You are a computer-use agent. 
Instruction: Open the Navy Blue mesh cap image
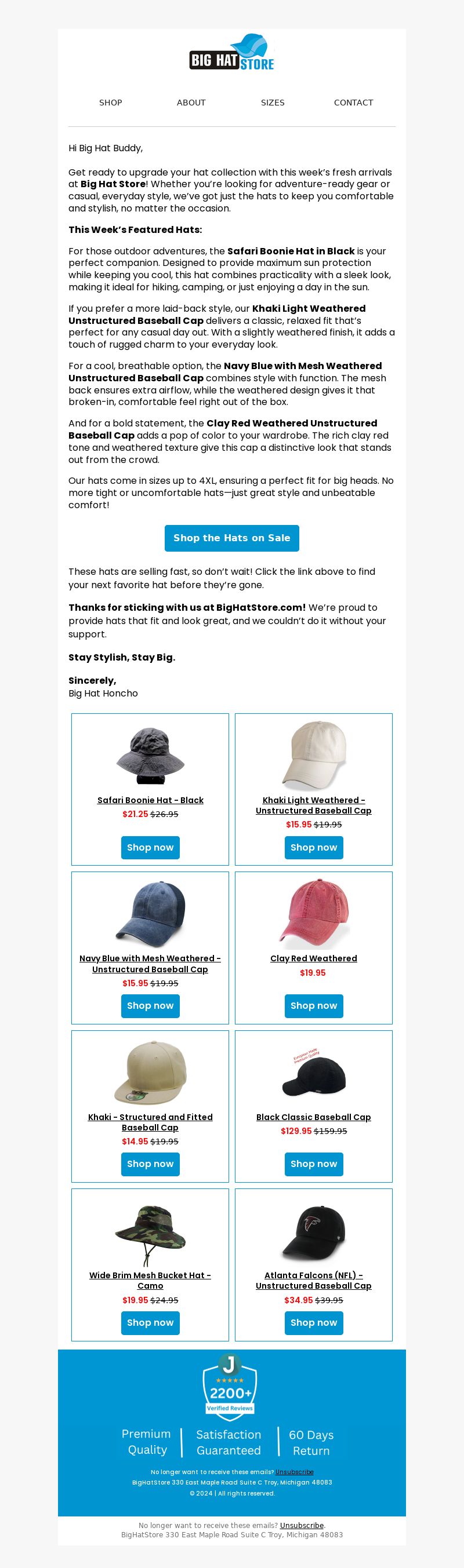click(x=150, y=914)
